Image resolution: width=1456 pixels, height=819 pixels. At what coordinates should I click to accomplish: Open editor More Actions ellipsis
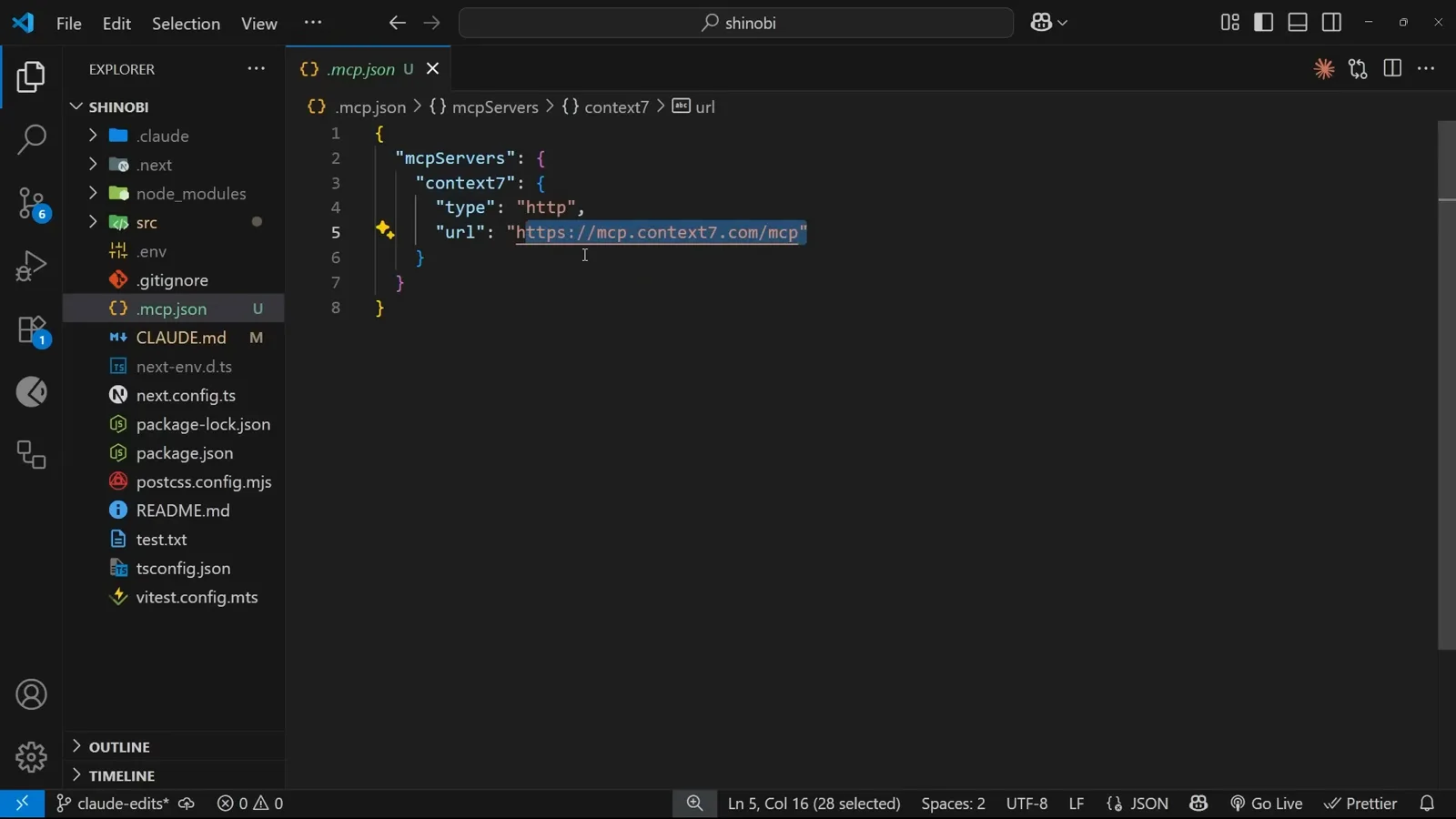1426,69
